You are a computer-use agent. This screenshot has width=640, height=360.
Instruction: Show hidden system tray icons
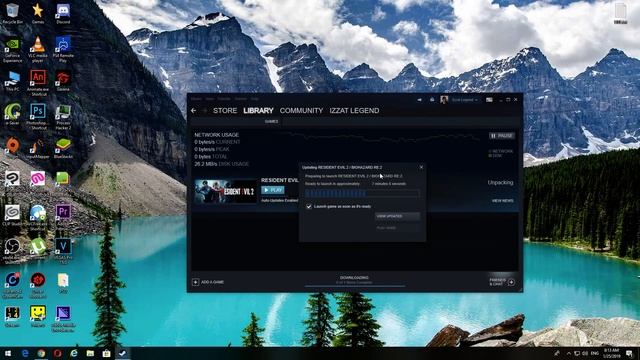tap(568, 353)
